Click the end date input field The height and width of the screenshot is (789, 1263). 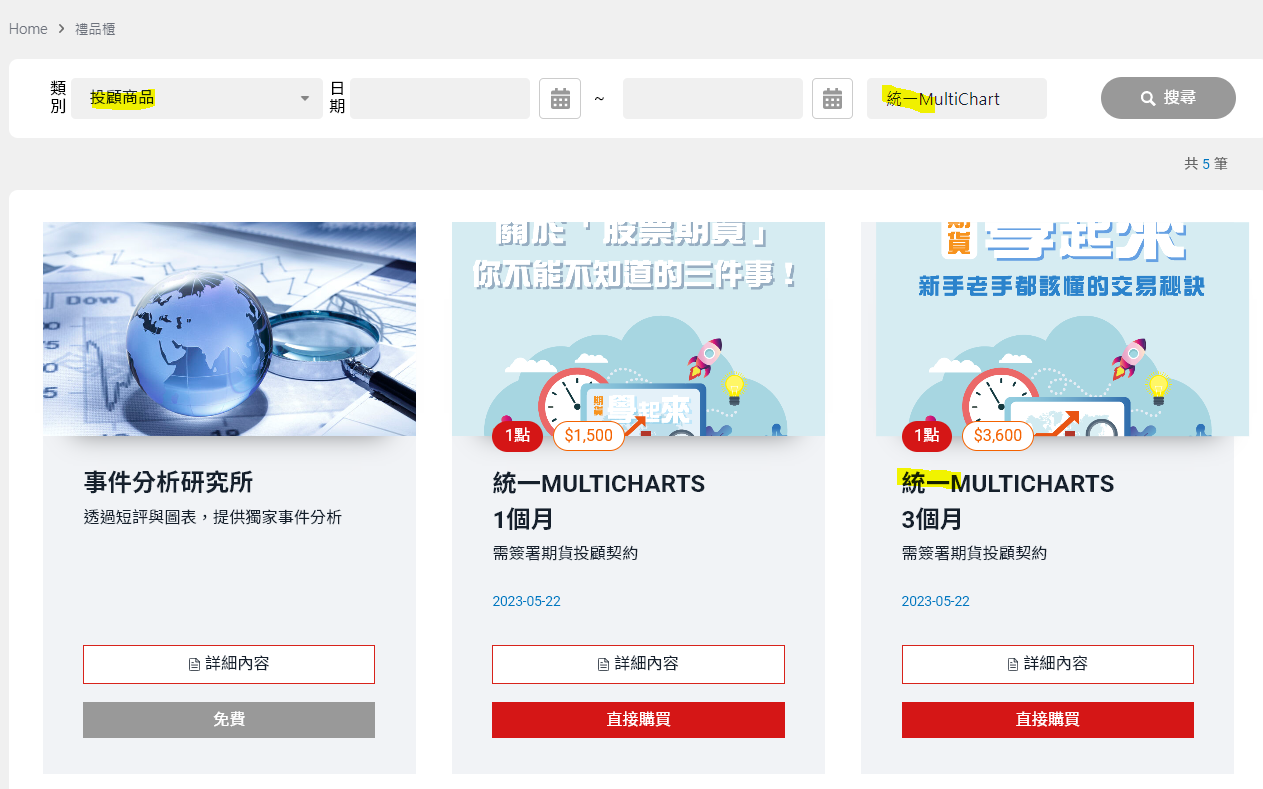(x=712, y=99)
